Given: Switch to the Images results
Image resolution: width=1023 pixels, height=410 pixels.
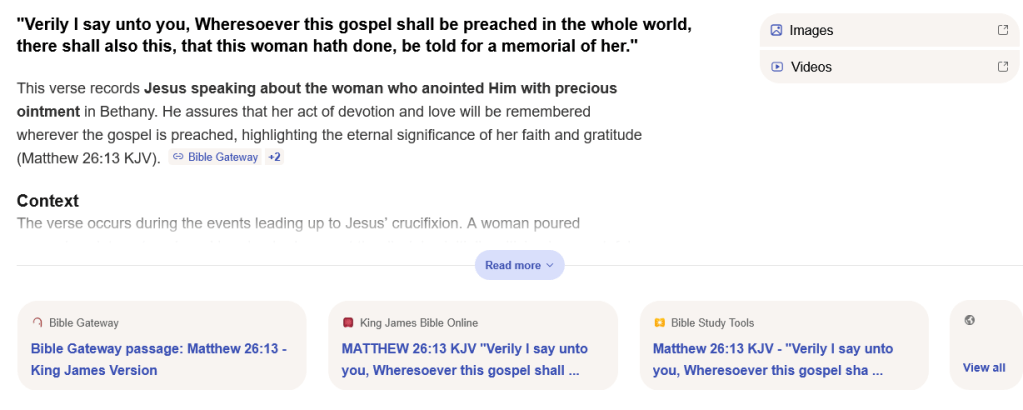Looking at the screenshot, I should (x=811, y=30).
